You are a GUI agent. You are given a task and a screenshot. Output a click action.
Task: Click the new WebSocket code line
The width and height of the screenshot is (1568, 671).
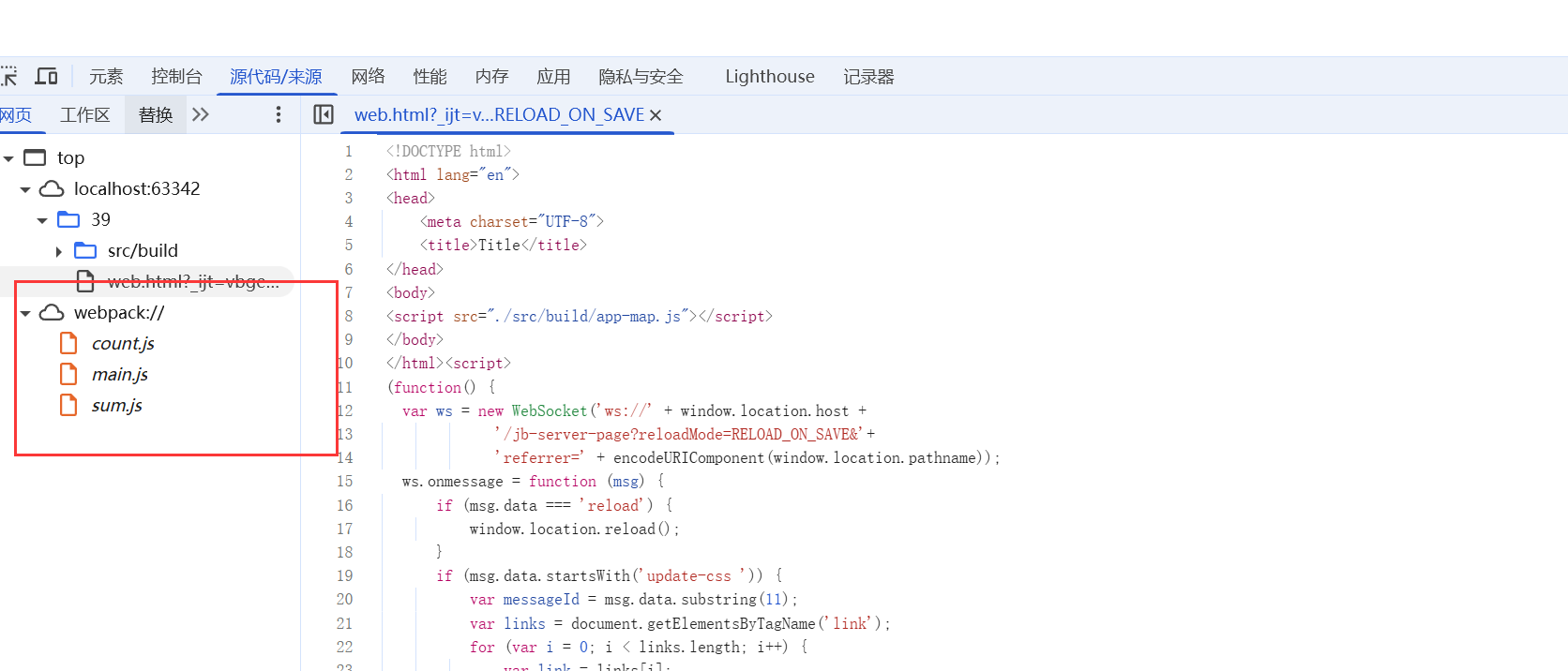click(x=635, y=410)
